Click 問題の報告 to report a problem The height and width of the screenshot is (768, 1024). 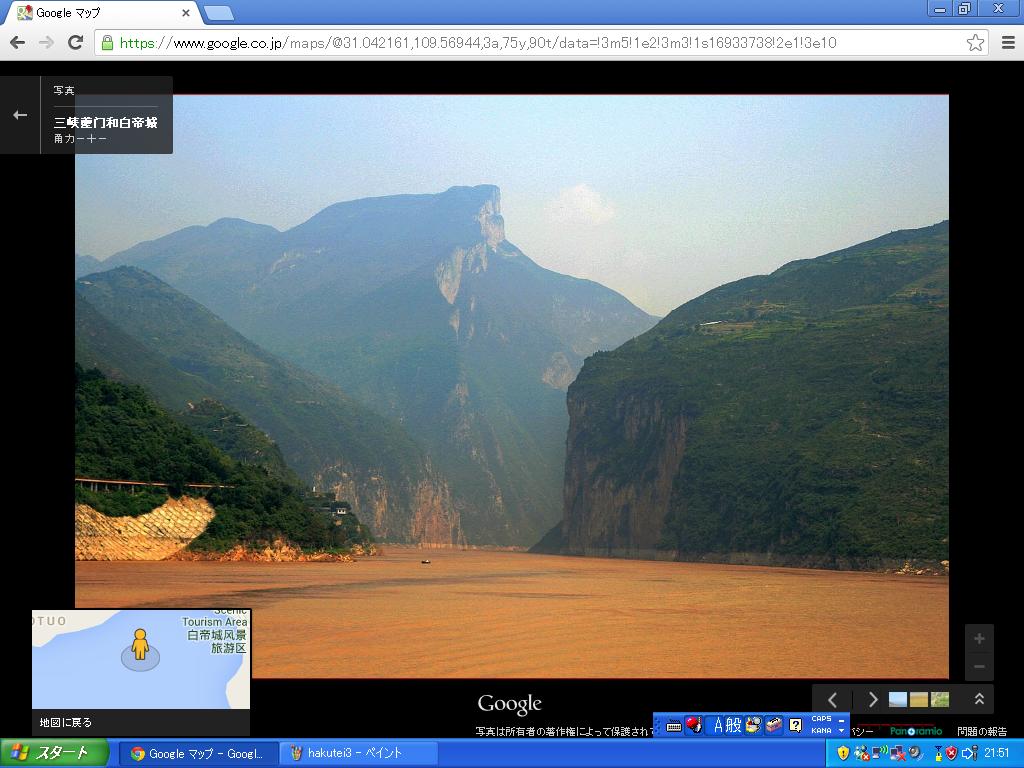point(982,731)
